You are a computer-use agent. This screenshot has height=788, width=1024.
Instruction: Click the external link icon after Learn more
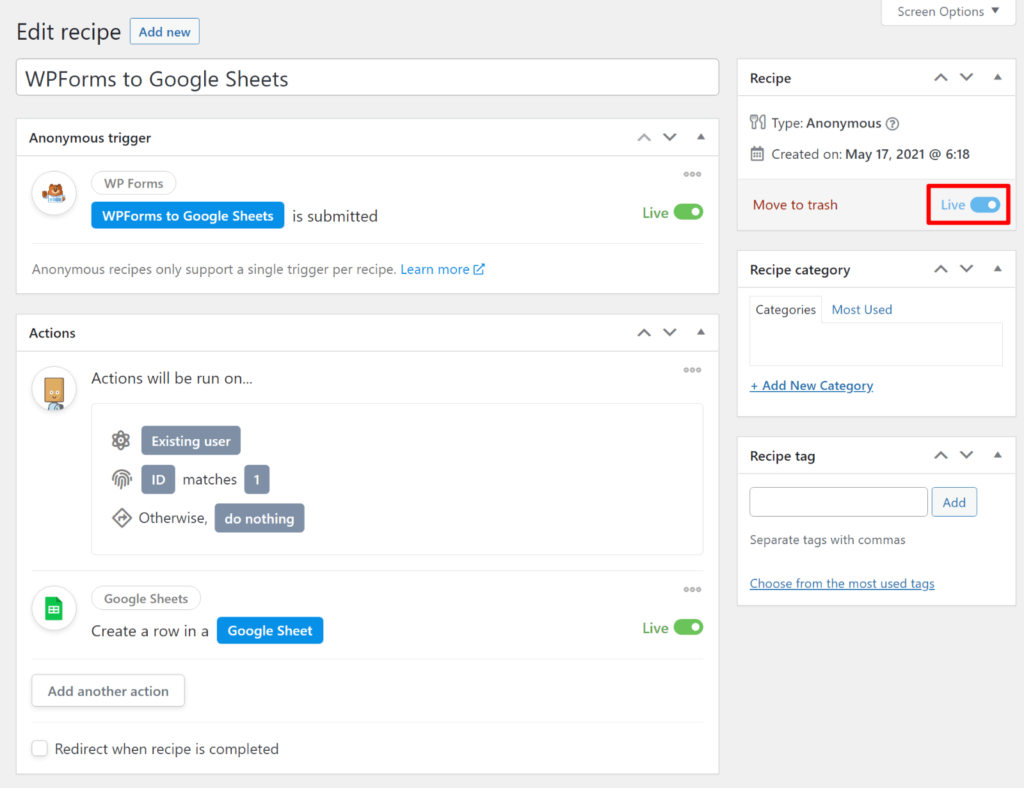(479, 269)
